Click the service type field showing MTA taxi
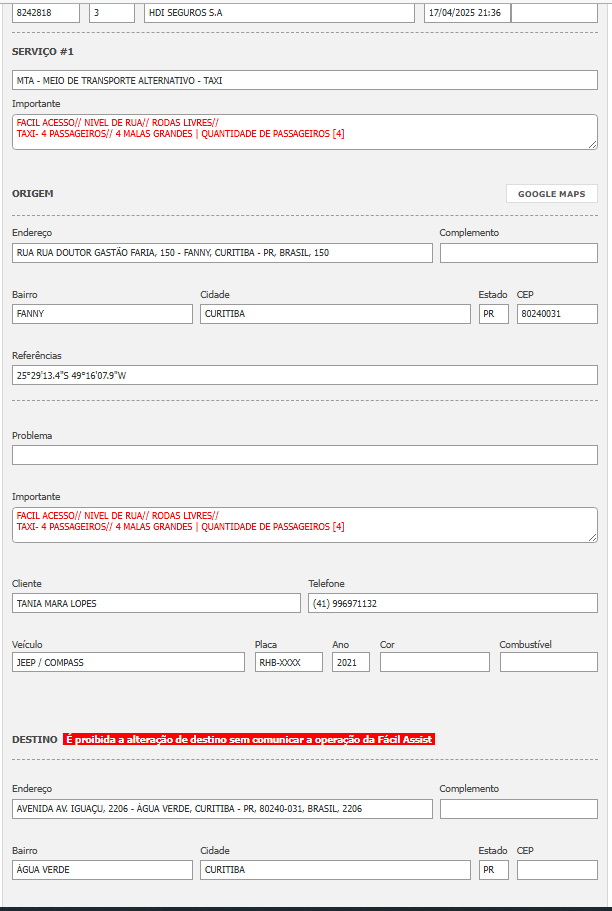 (304, 80)
